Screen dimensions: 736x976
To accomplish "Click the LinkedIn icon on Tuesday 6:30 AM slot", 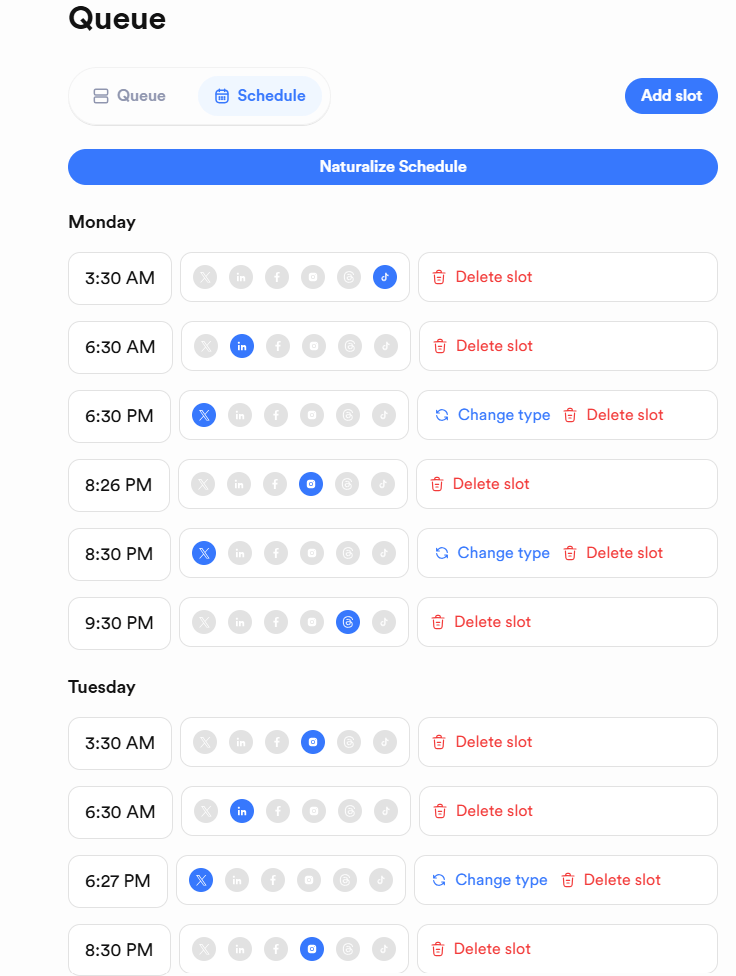I will pos(242,811).
